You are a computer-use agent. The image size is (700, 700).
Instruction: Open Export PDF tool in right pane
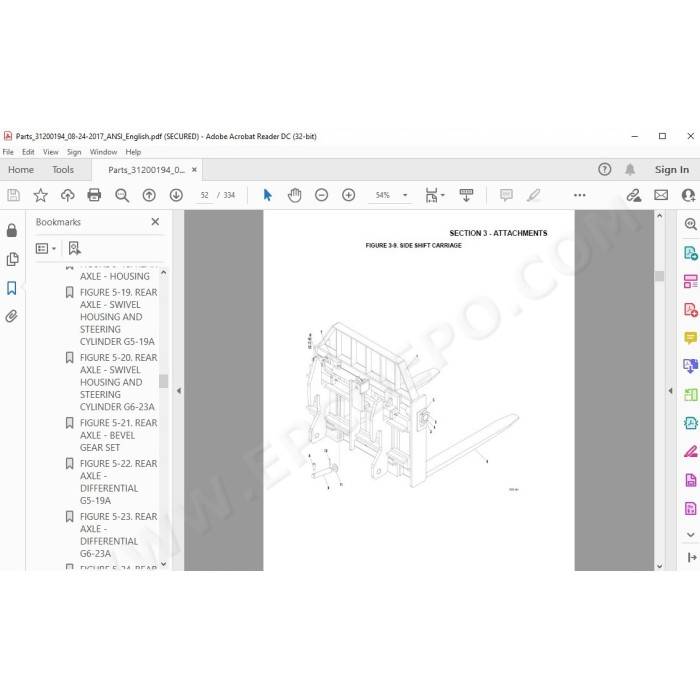tap(691, 253)
